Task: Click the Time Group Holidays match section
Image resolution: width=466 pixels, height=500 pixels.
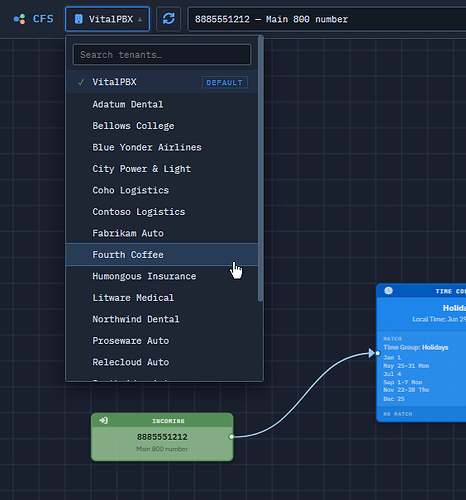Action: click(421, 368)
